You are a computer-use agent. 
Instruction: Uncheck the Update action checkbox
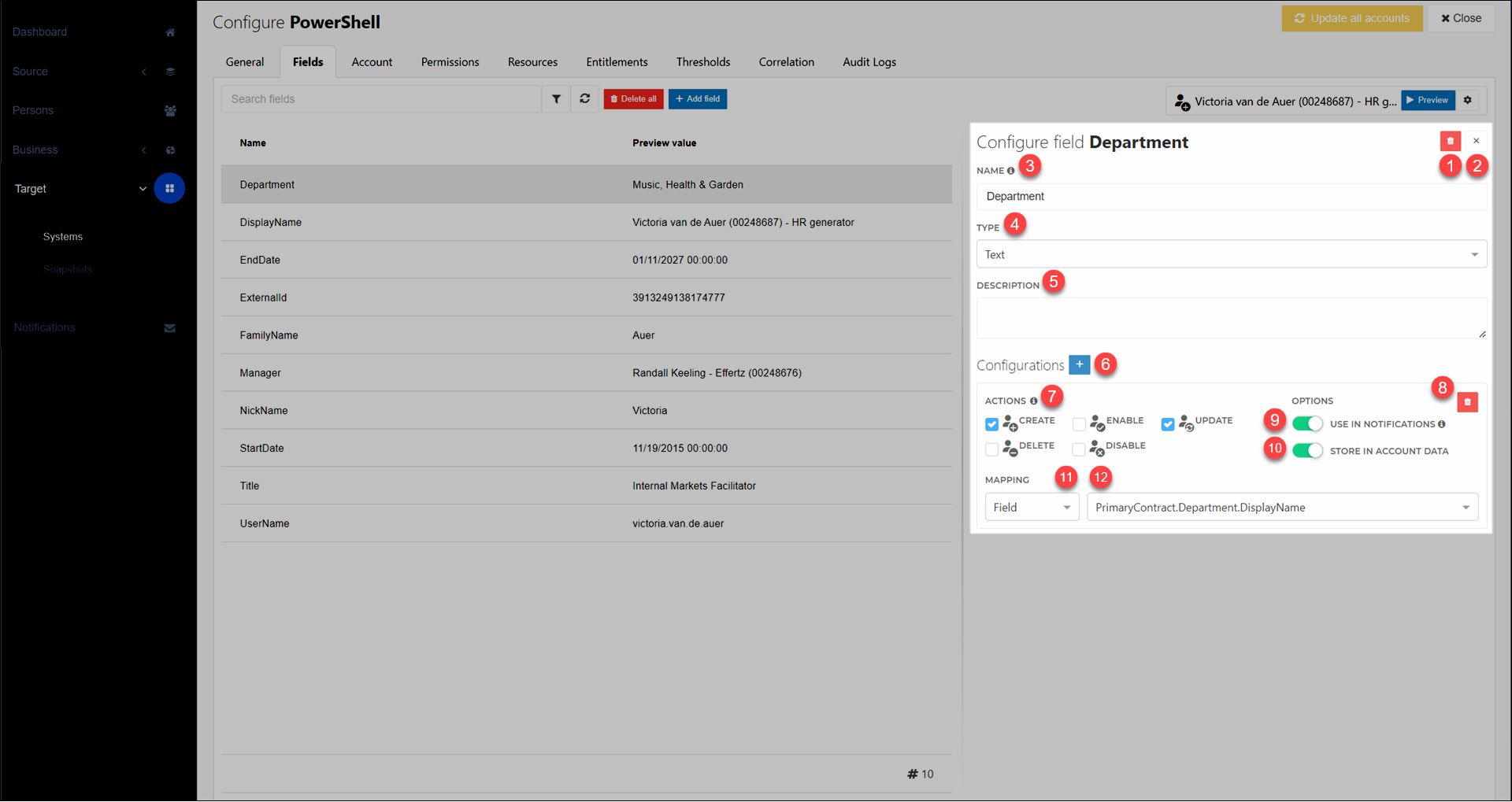[x=1168, y=424]
